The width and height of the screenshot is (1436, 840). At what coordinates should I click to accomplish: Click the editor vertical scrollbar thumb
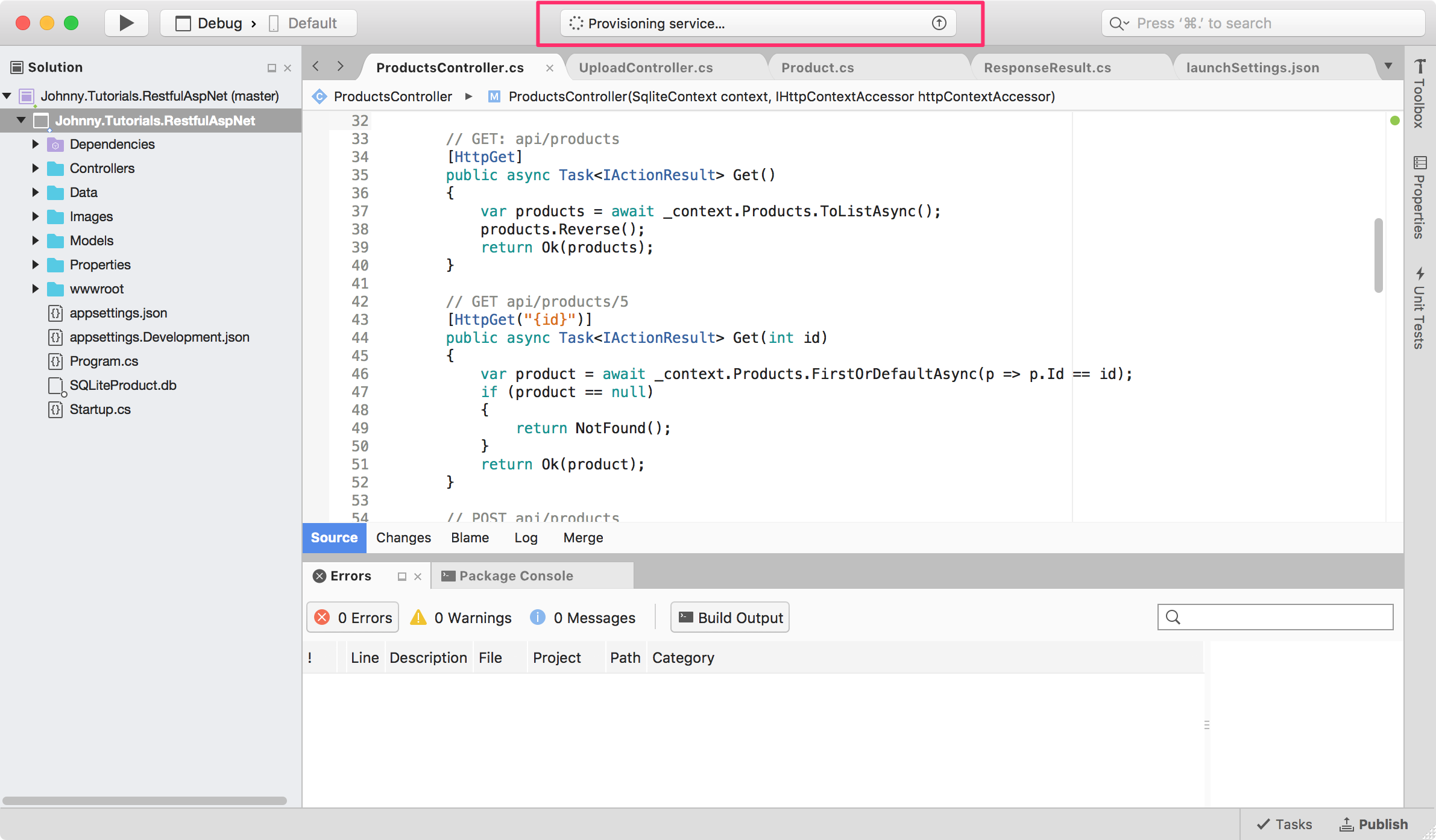pos(1379,255)
